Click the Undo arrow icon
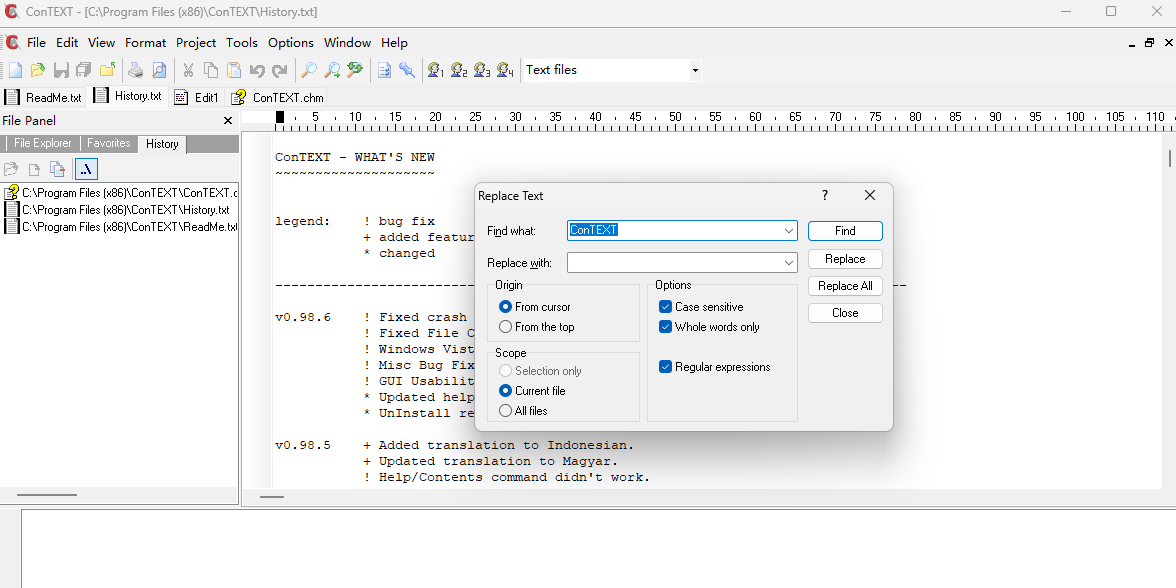This screenshot has height=588, width=1176. coord(256,70)
